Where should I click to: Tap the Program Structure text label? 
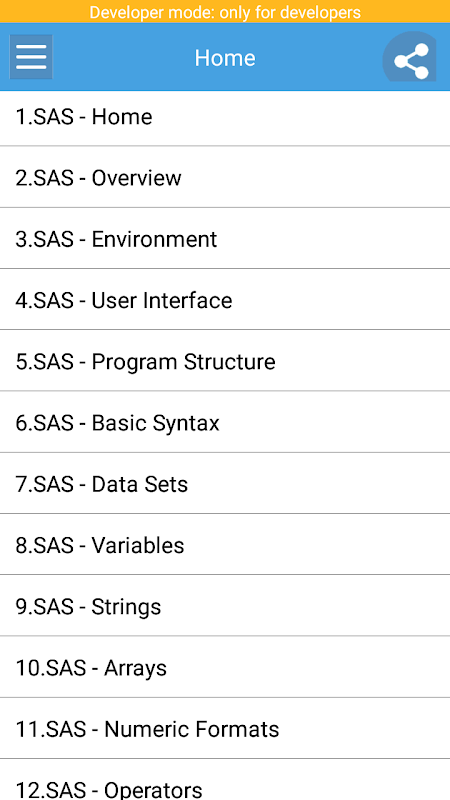point(184,362)
